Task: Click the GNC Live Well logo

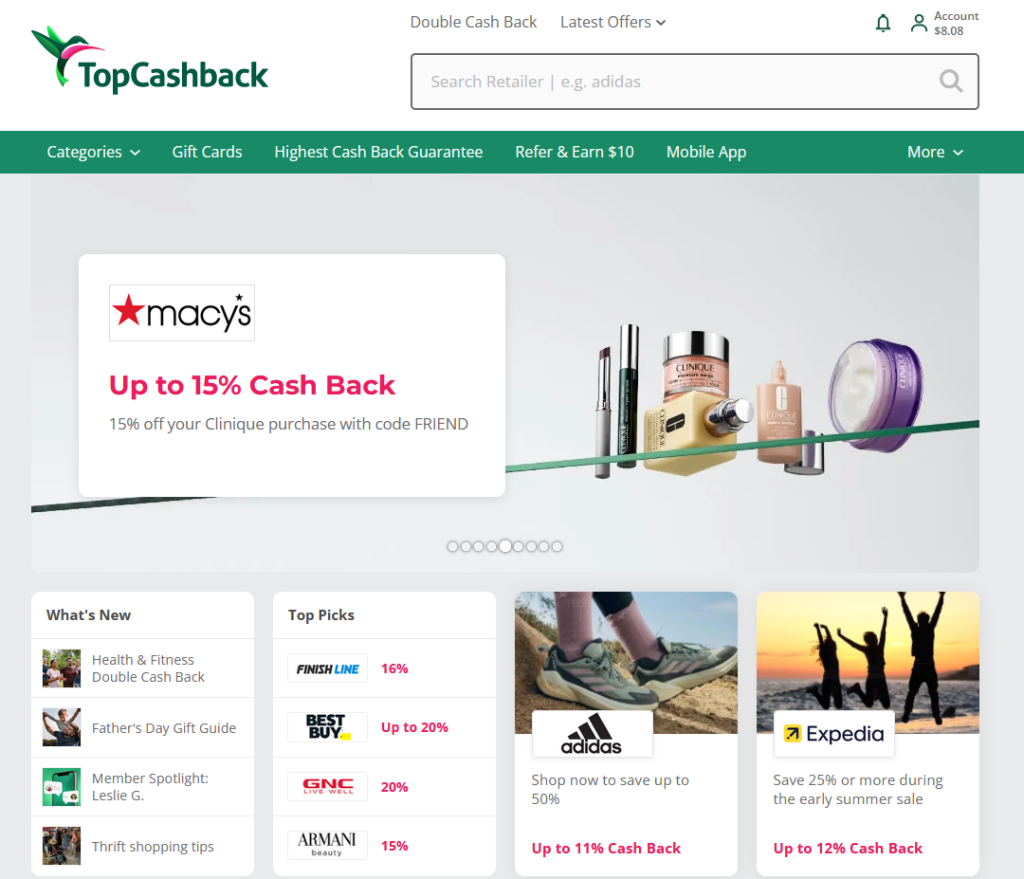Action: [x=327, y=786]
